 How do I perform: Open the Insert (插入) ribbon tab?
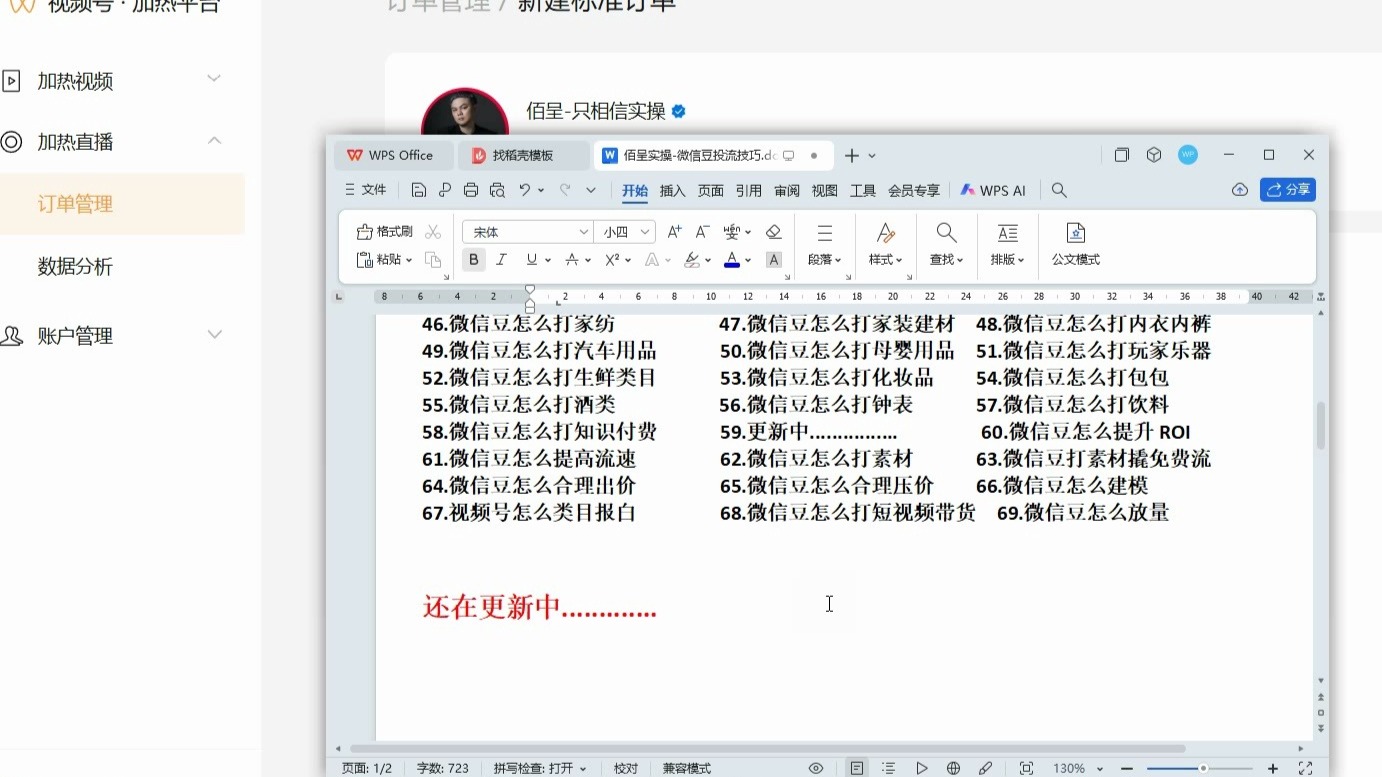pyautogui.click(x=673, y=190)
